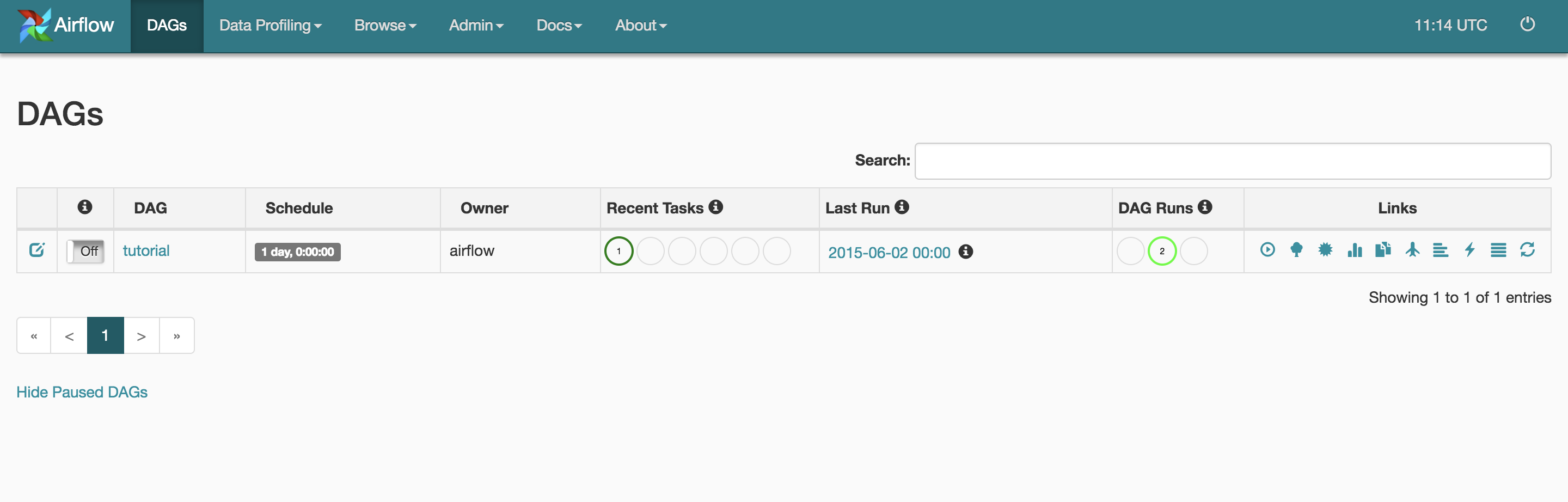Click info icon next to Recent Tasks
This screenshot has height=502, width=1568.
[x=716, y=207]
